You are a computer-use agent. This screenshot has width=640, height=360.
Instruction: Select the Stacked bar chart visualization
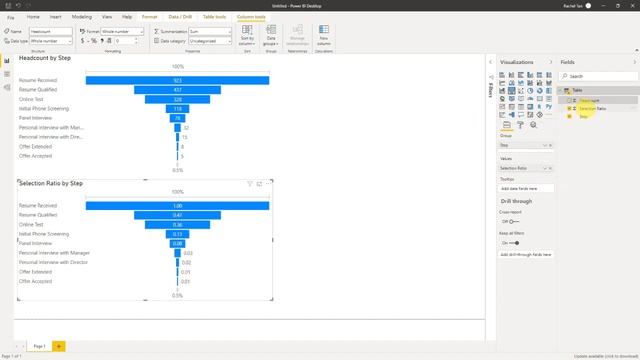pyautogui.click(x=502, y=75)
